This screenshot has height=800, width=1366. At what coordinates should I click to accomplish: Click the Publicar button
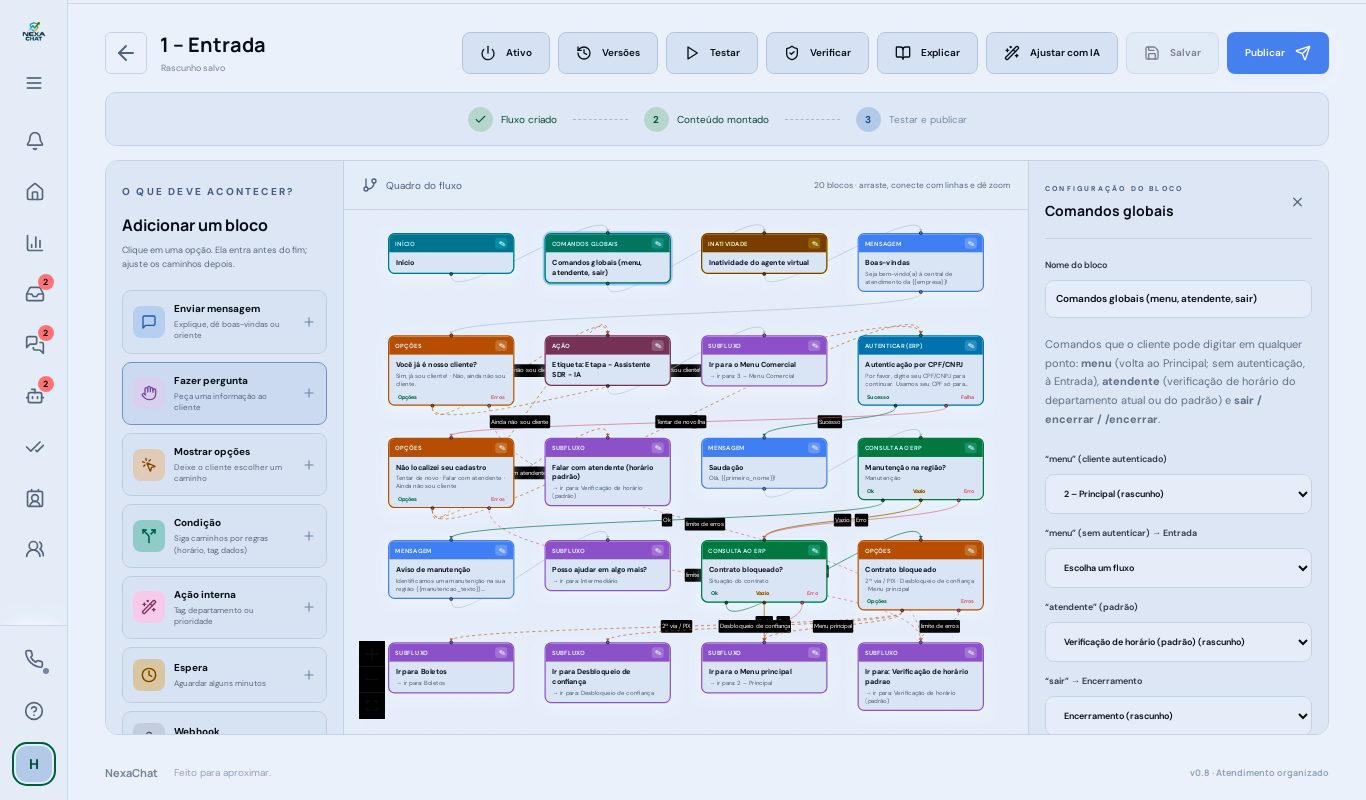(x=1278, y=53)
